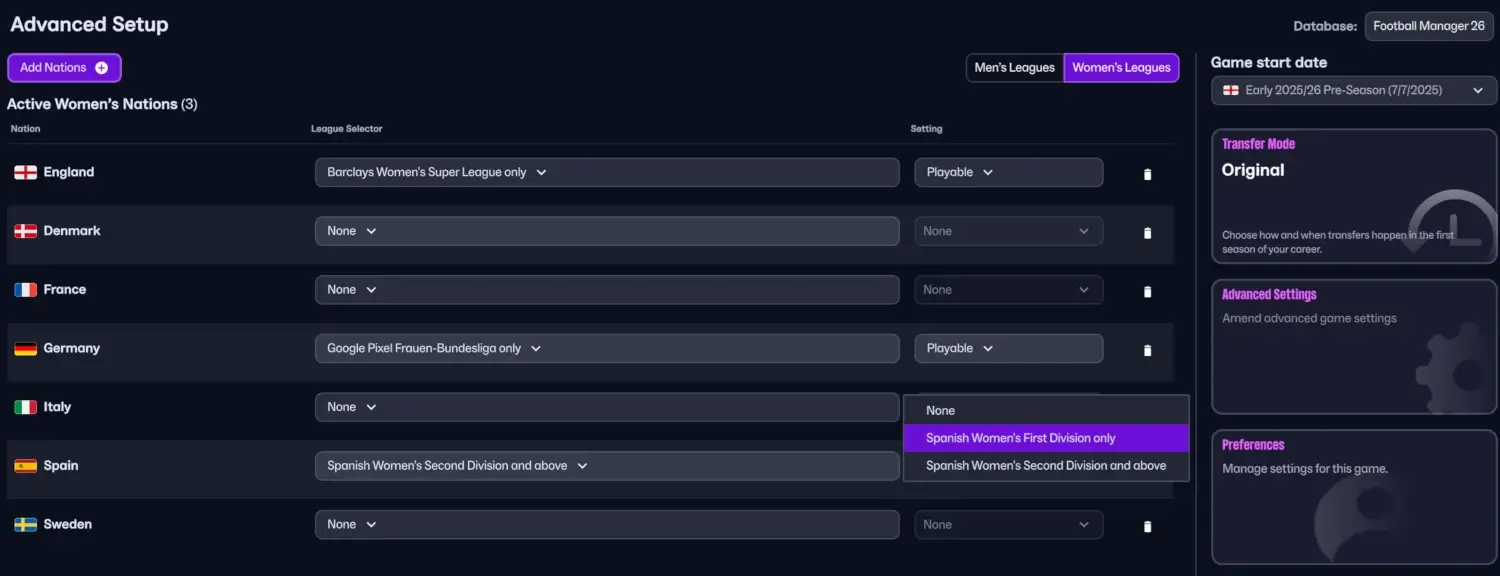Open Sweden's setting dropdown
Screen dimensions: 1500x576
1009,524
